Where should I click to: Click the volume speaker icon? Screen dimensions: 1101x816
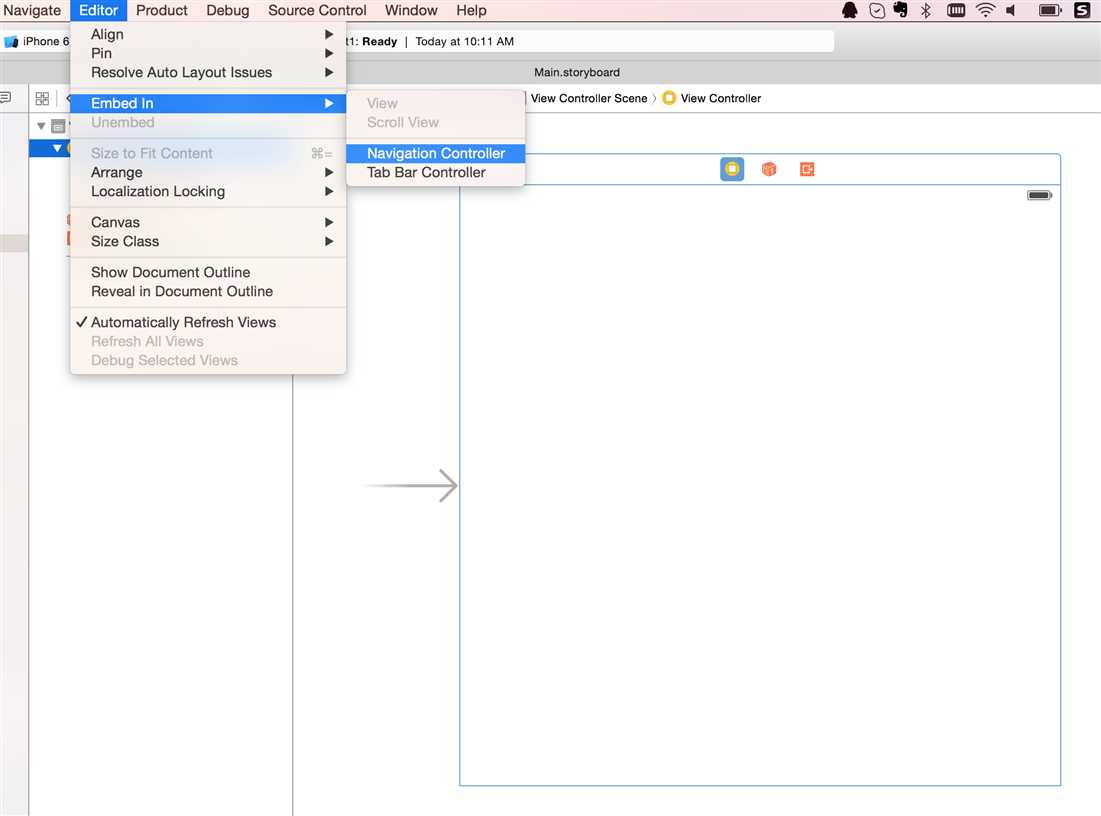(1011, 11)
